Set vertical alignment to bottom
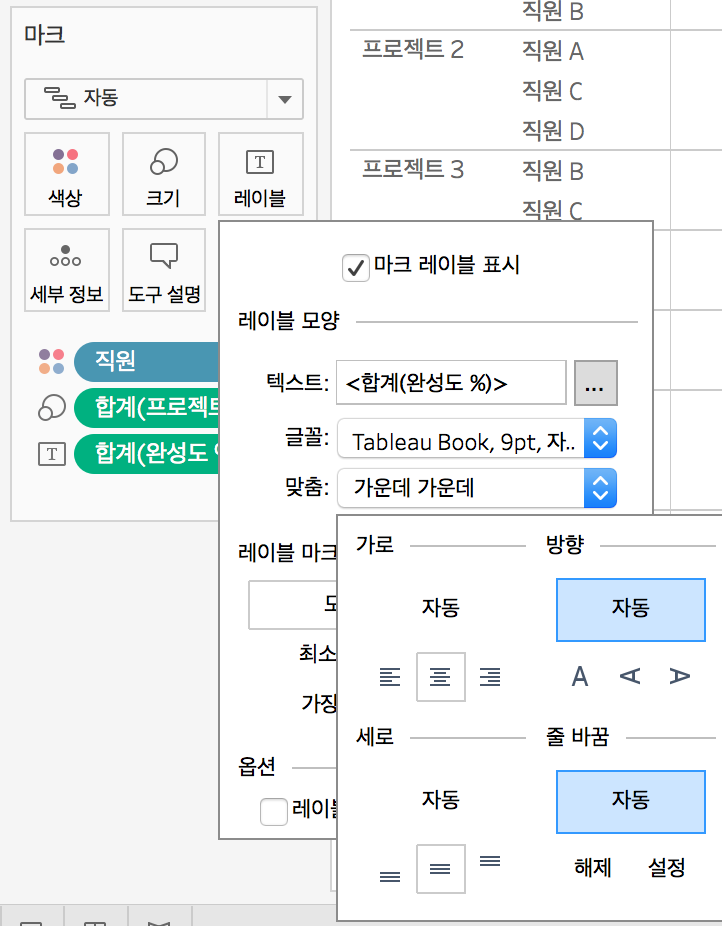Image resolution: width=722 pixels, height=926 pixels. 390,877
